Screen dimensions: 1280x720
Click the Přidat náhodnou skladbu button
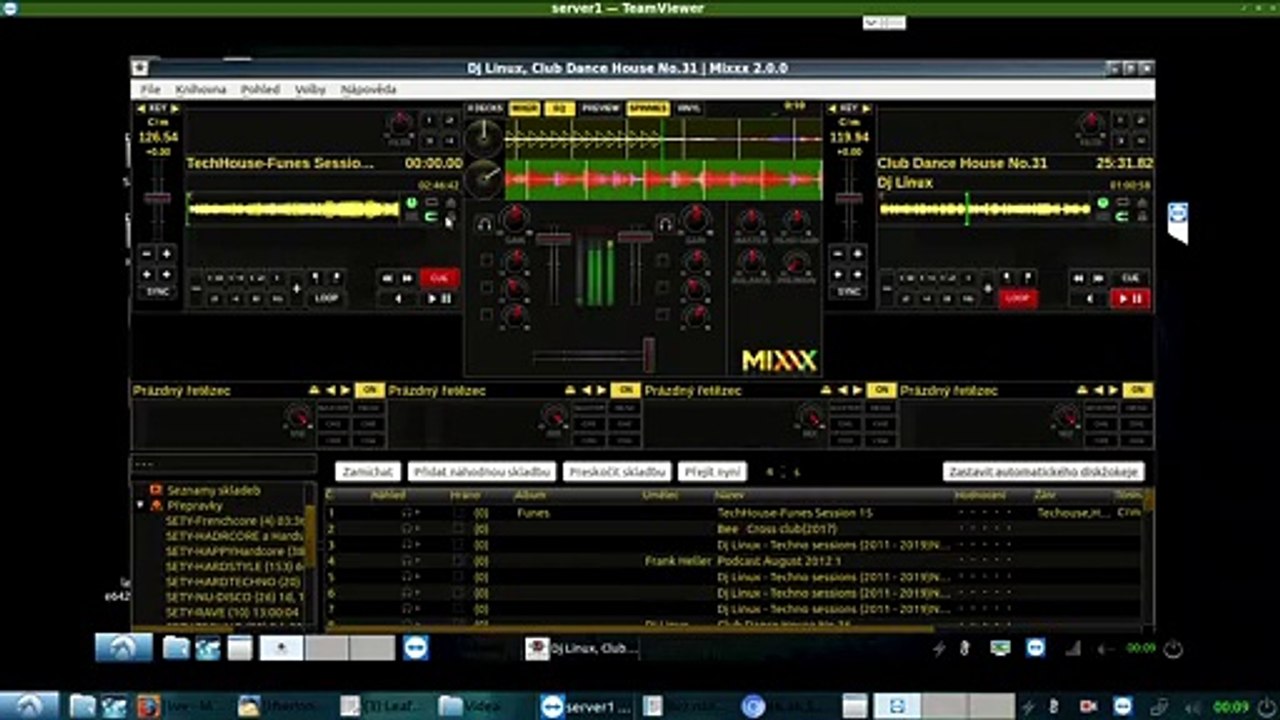[480, 471]
